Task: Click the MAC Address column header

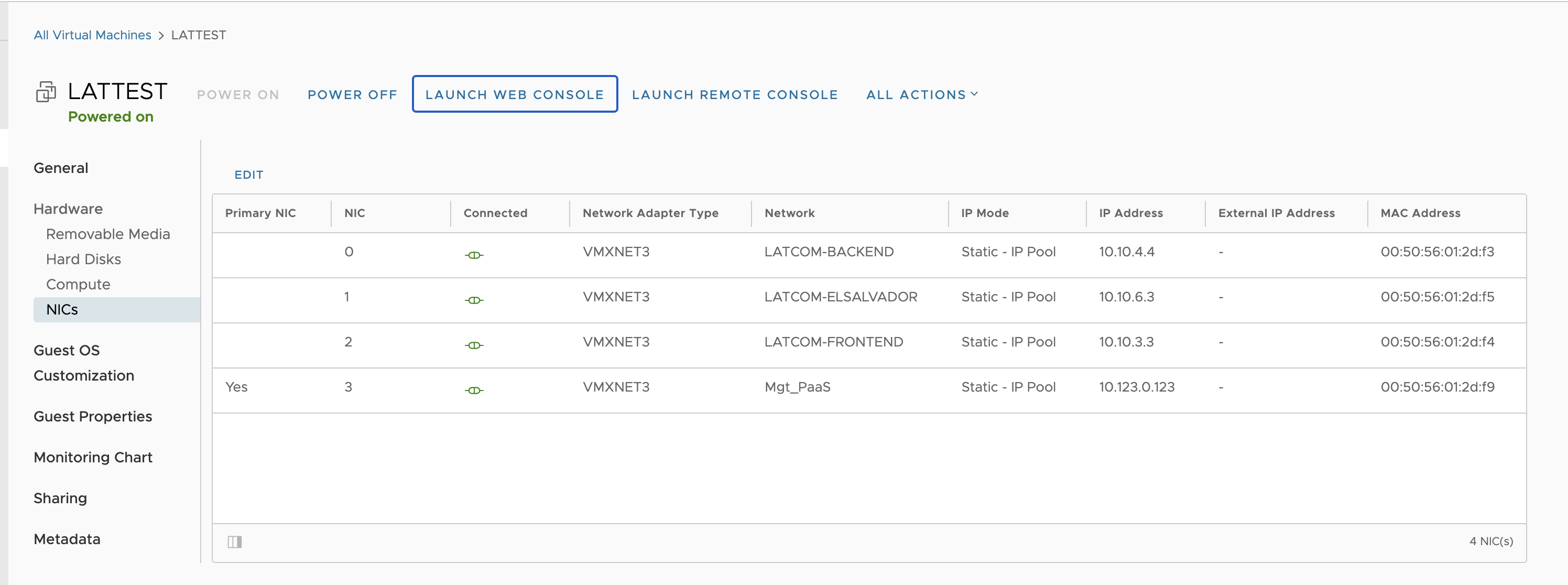Action: [x=1420, y=213]
